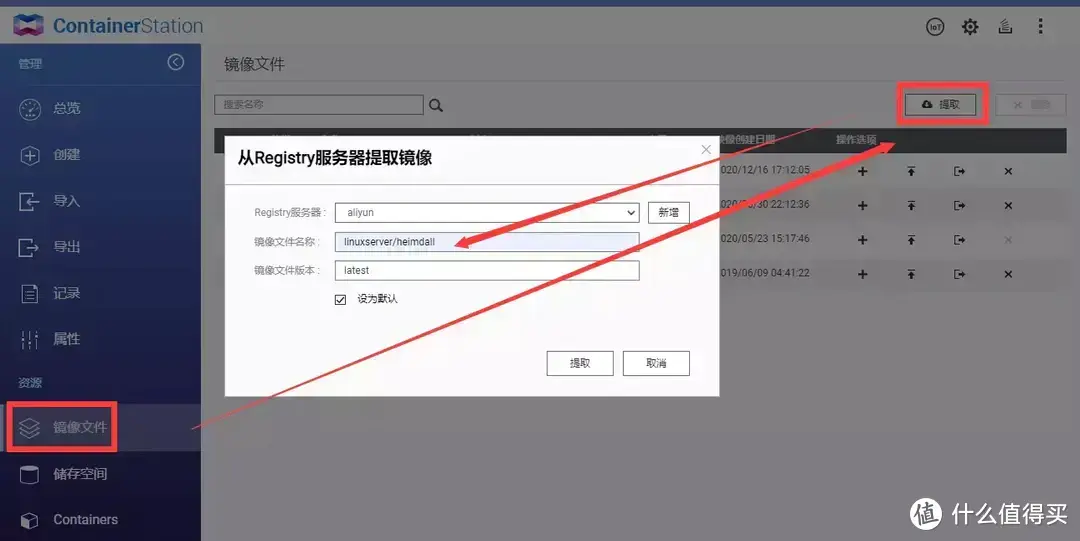Click the magnifier search icon
Screen dimensions: 1080x541
pos(435,105)
